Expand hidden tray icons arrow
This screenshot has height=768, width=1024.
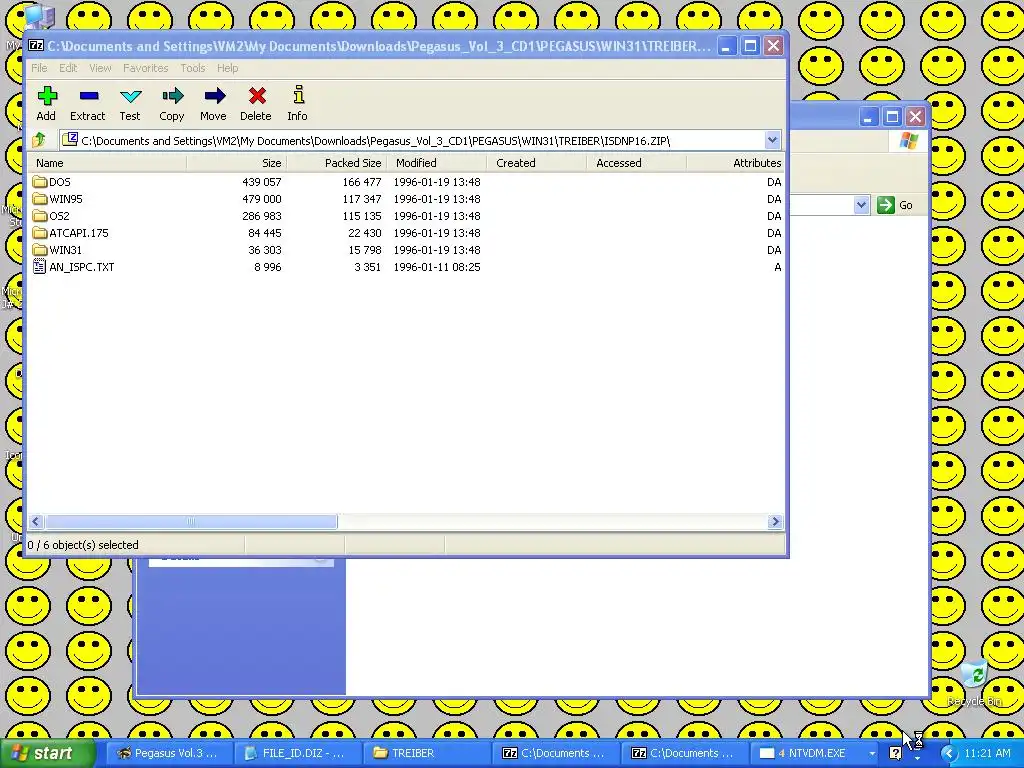[x=948, y=753]
